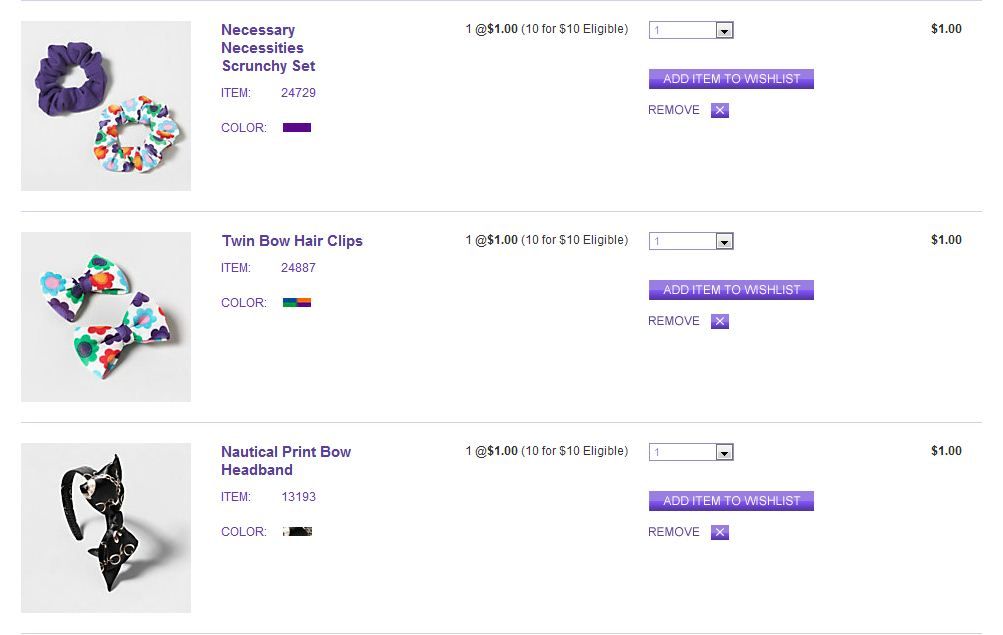The height and width of the screenshot is (635, 1003).
Task: Remove Nautical Print Bow Headband via X icon
Action: tap(720, 533)
